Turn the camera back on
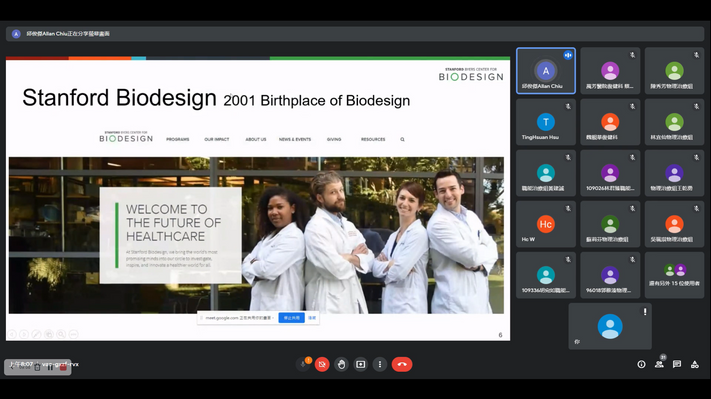Screen dimensions: 711x399 322,365
